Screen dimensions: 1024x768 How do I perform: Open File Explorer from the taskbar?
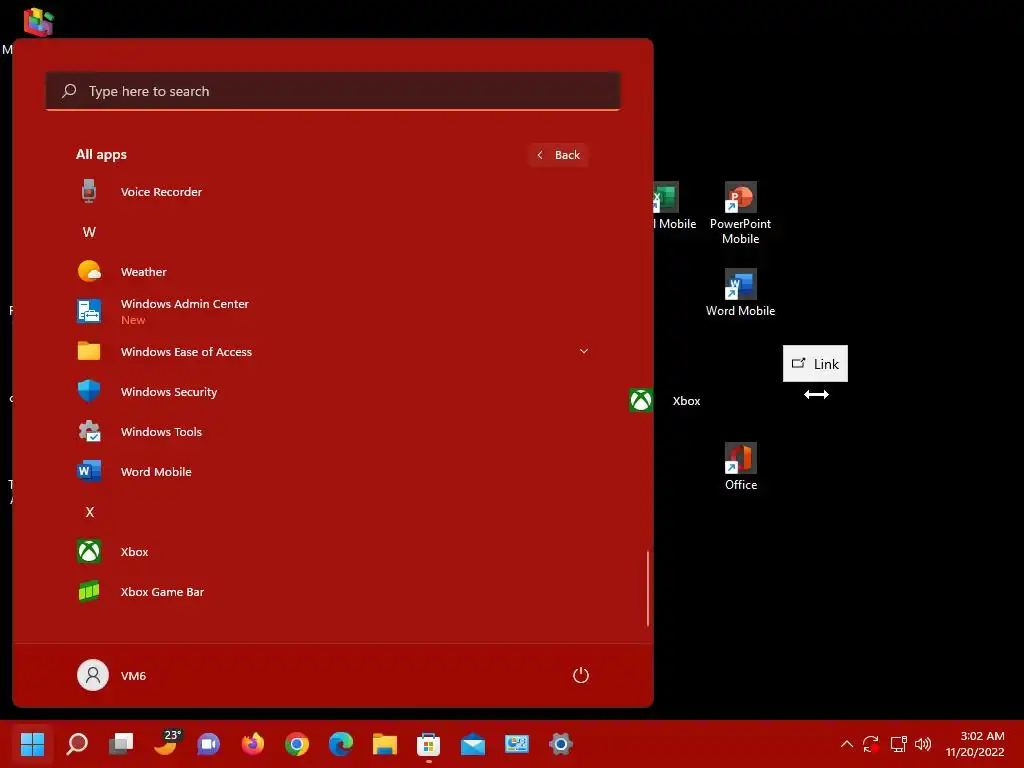tap(385, 743)
